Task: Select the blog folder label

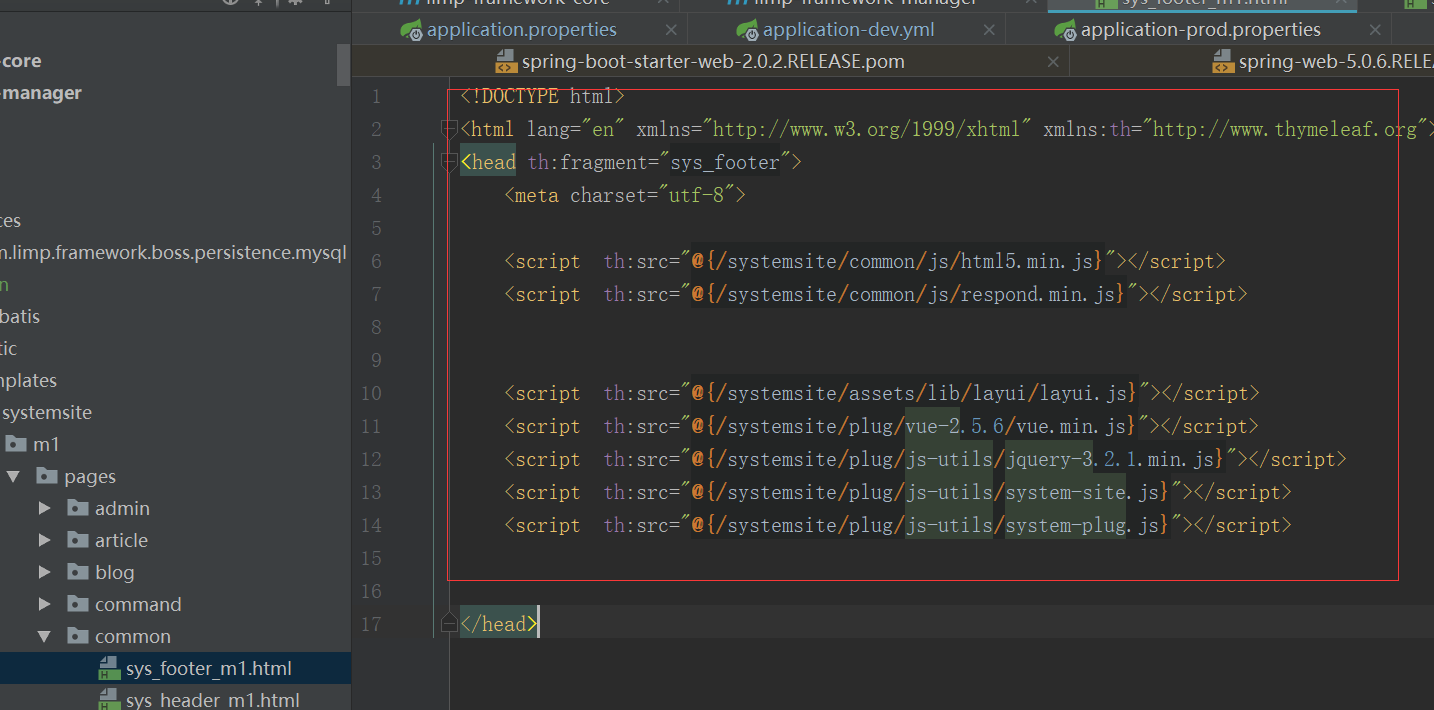Action: click(114, 572)
